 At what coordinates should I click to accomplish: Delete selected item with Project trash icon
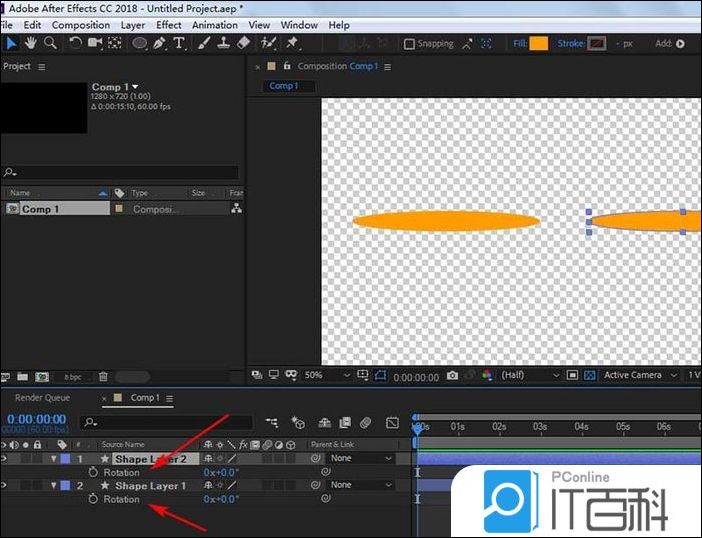point(102,377)
